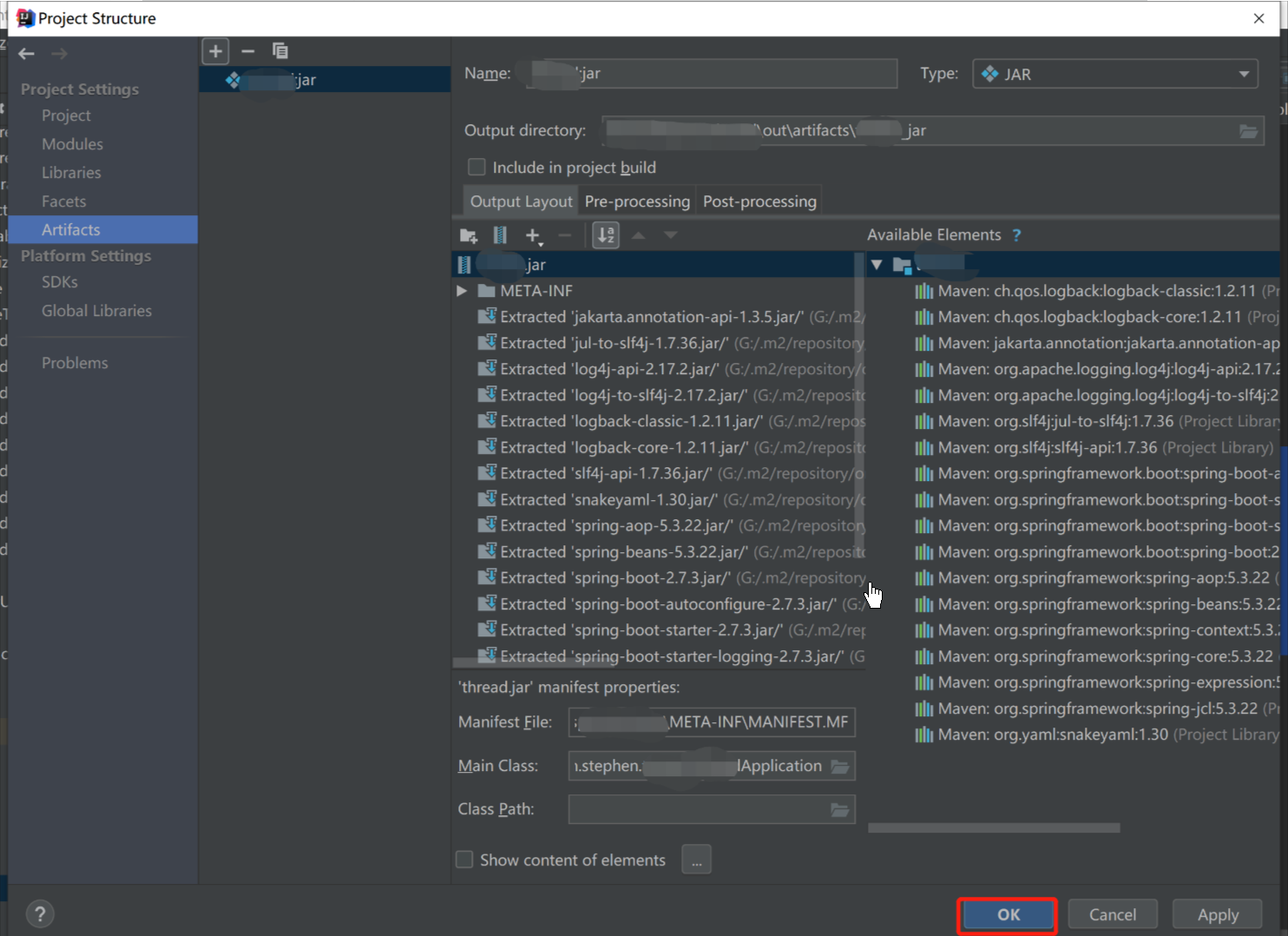Click Available Elements horizontal scrollbar
This screenshot has height=936, width=1288.
(x=994, y=828)
